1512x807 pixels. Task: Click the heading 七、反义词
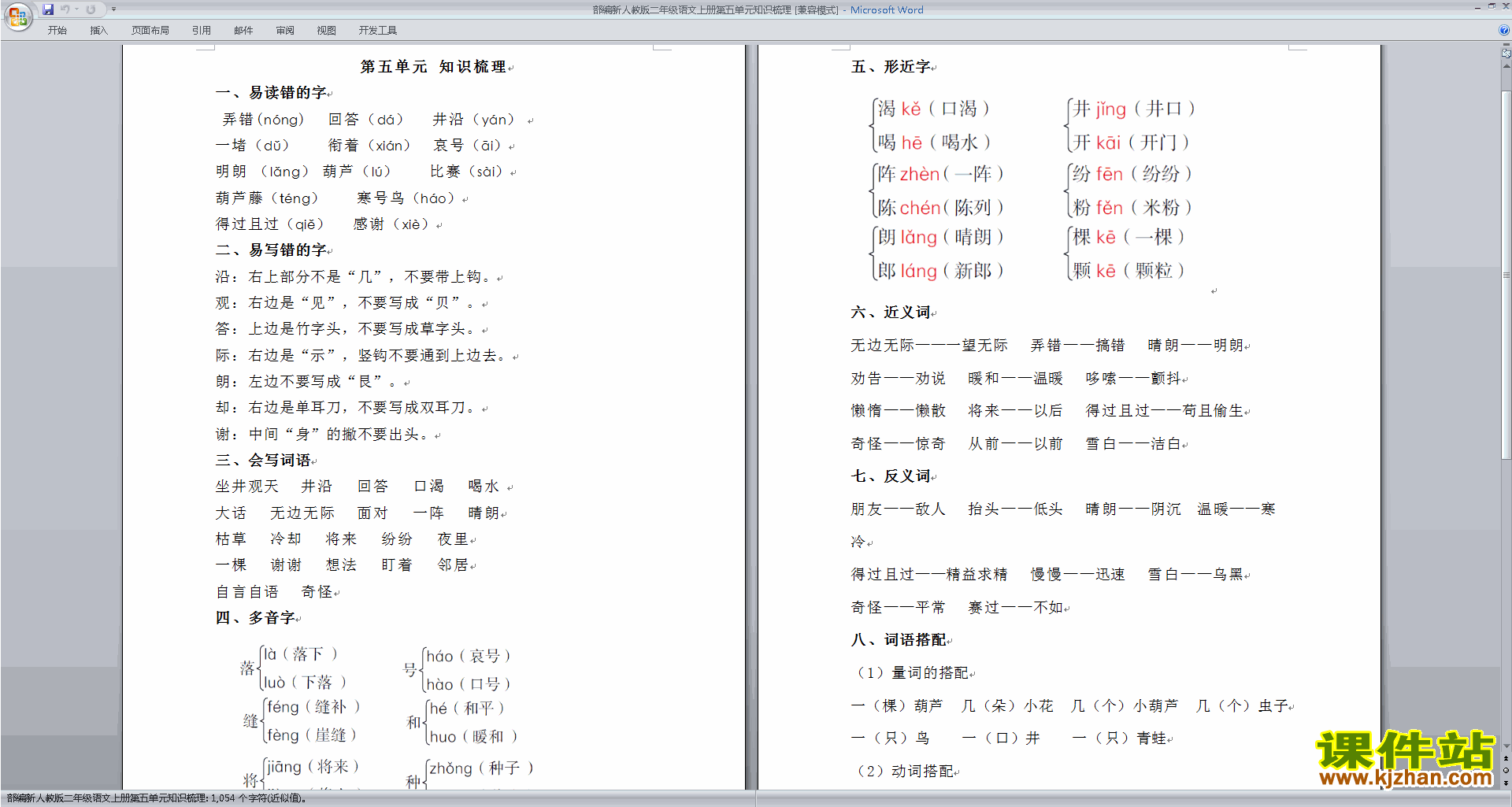(x=891, y=476)
